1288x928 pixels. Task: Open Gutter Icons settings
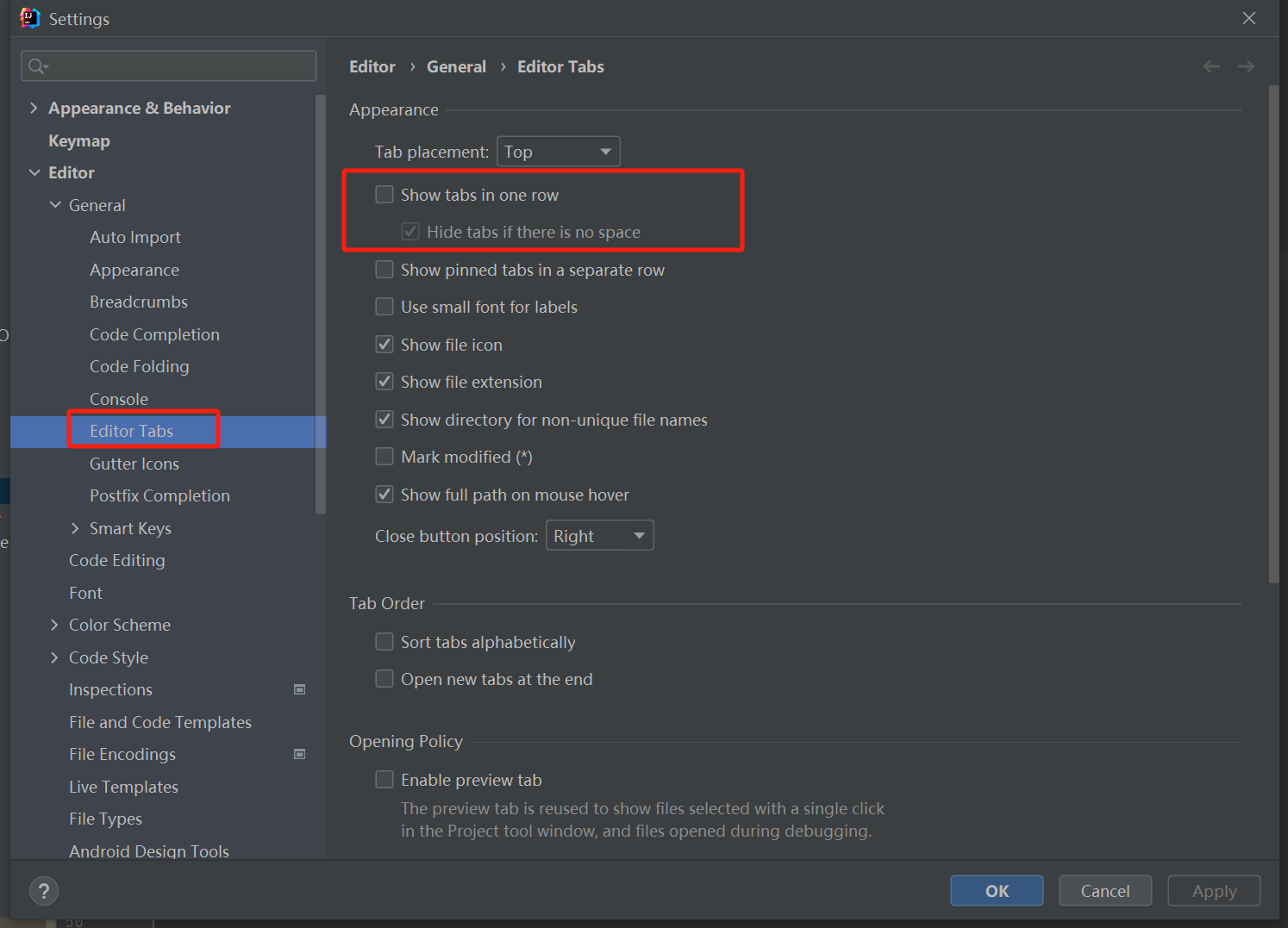click(134, 464)
